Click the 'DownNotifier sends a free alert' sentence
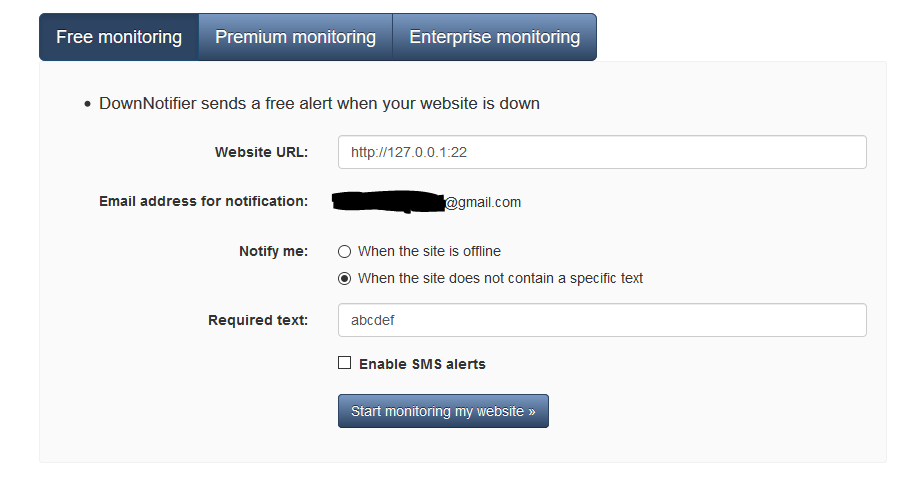917x480 pixels. tap(319, 103)
